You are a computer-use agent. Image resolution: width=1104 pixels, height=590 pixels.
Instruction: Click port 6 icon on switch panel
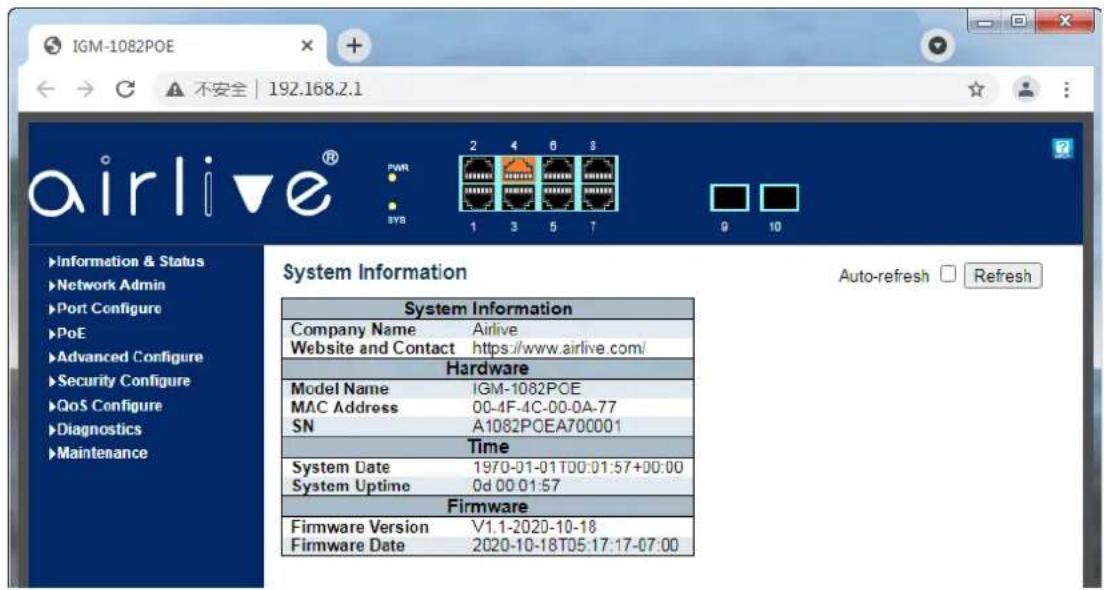(558, 170)
